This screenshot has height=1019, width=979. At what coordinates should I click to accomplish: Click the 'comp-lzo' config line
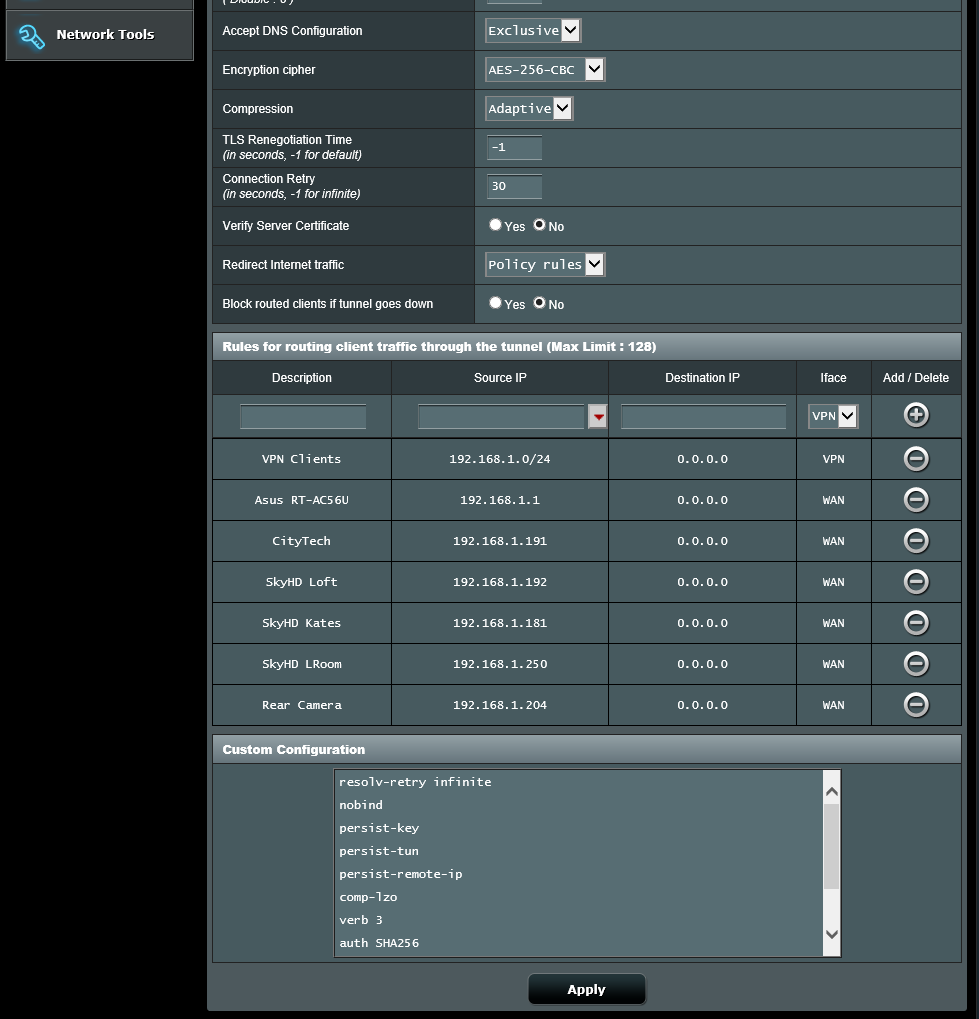(x=368, y=897)
